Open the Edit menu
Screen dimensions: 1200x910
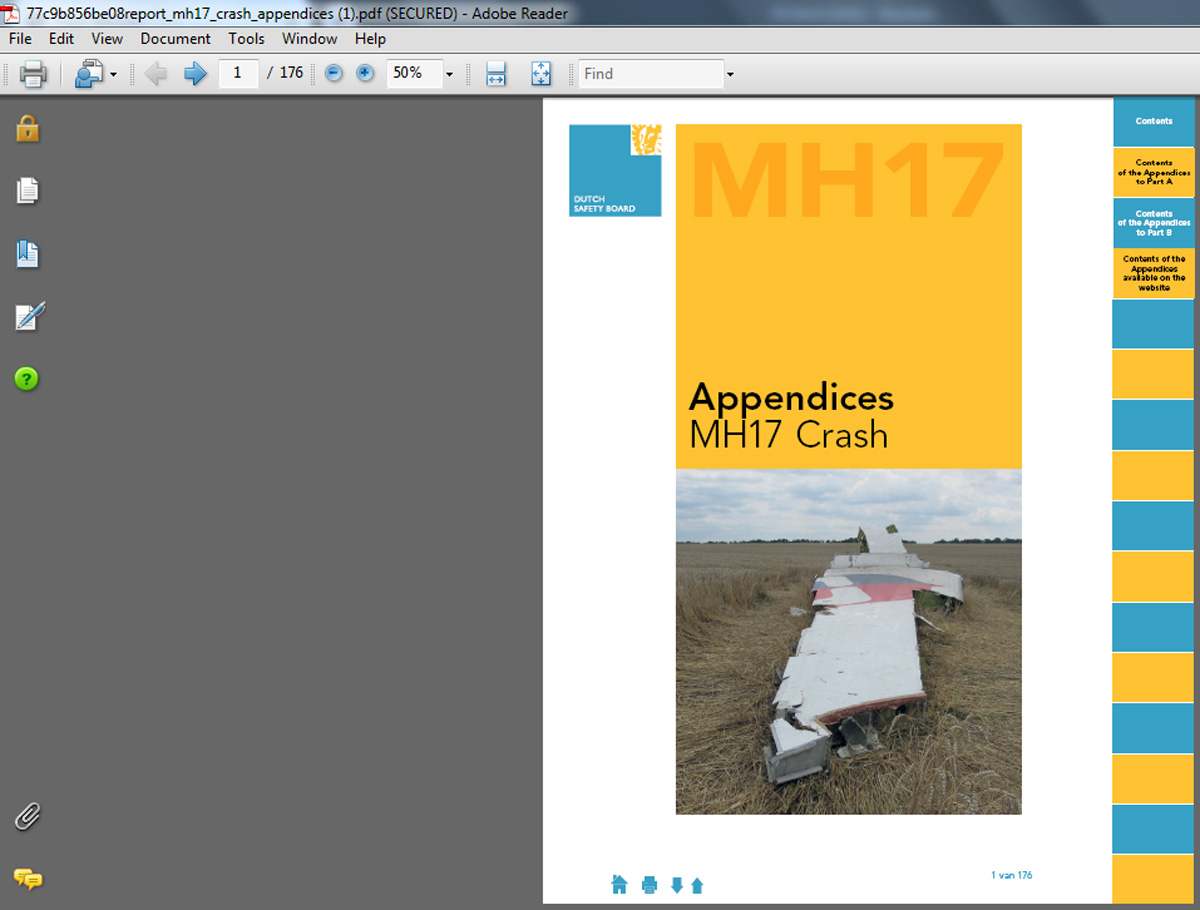[x=62, y=39]
